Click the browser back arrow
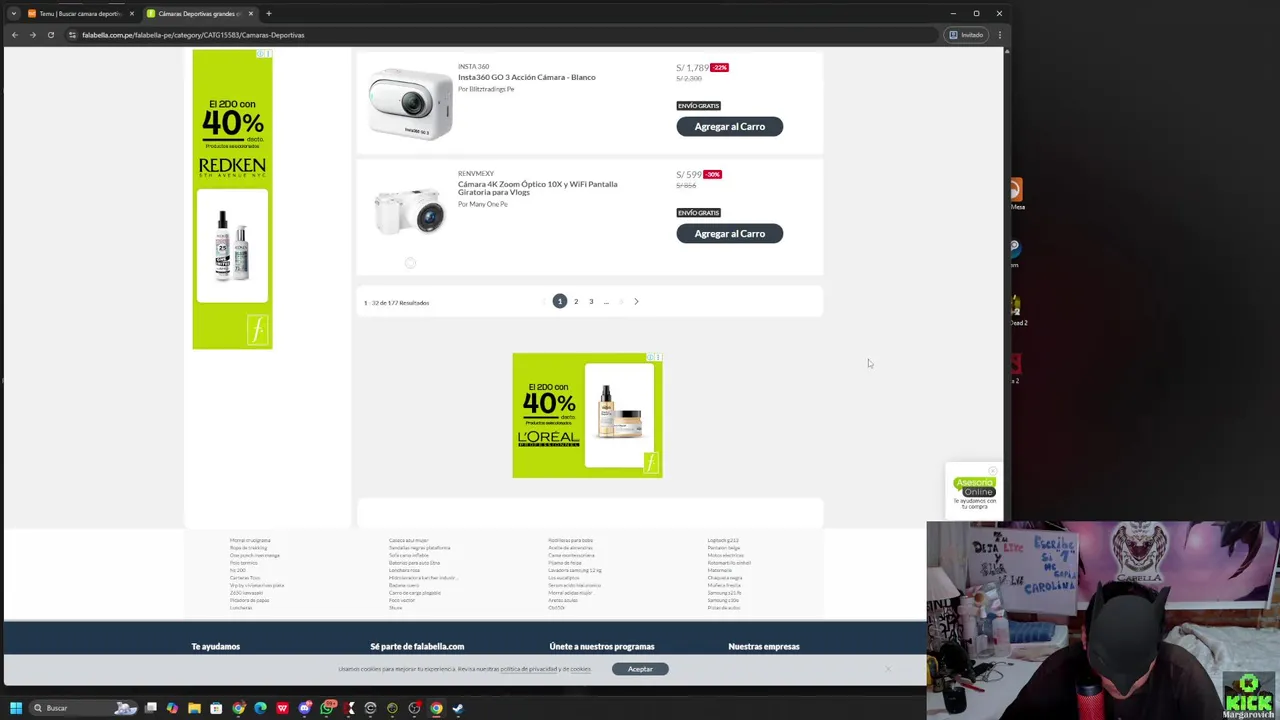The image size is (1280, 720). 15,35
